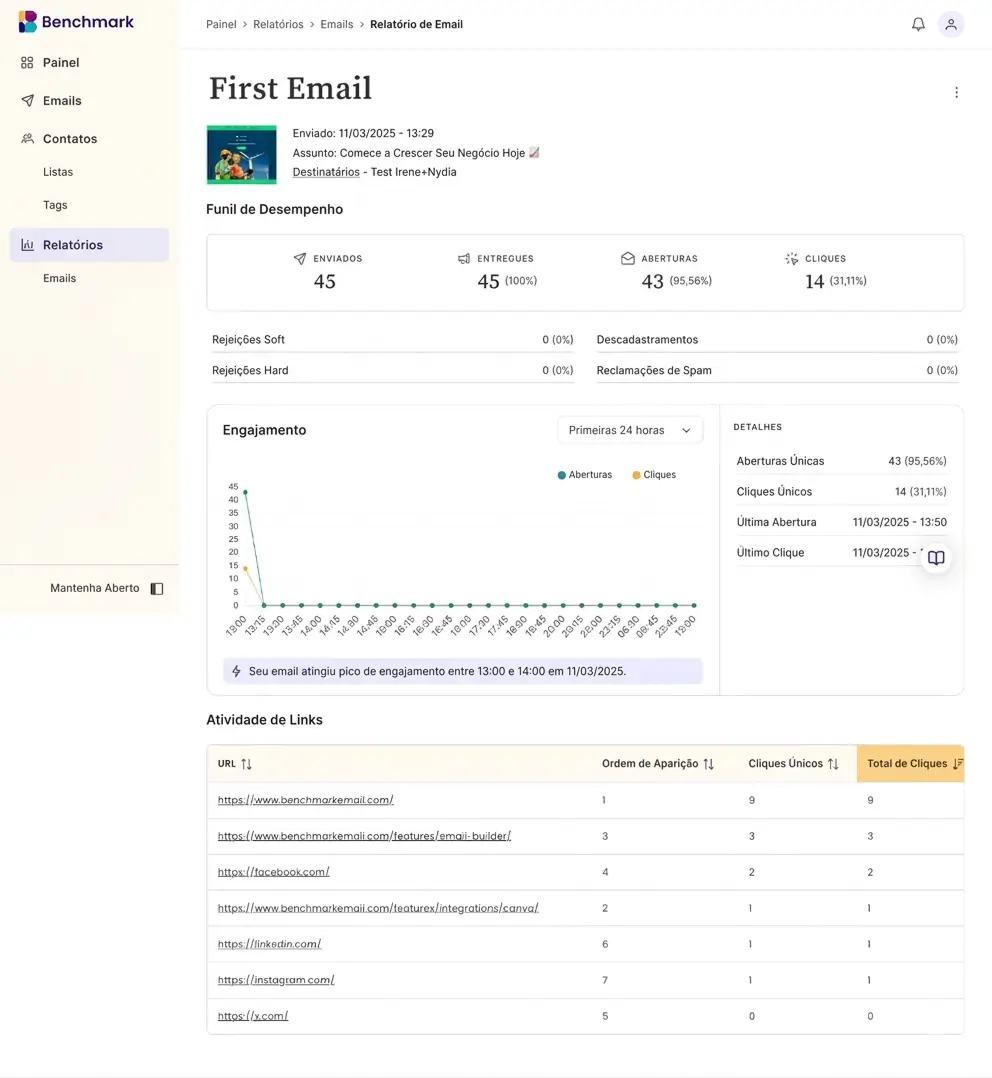Sort by URL column arrows

246,764
